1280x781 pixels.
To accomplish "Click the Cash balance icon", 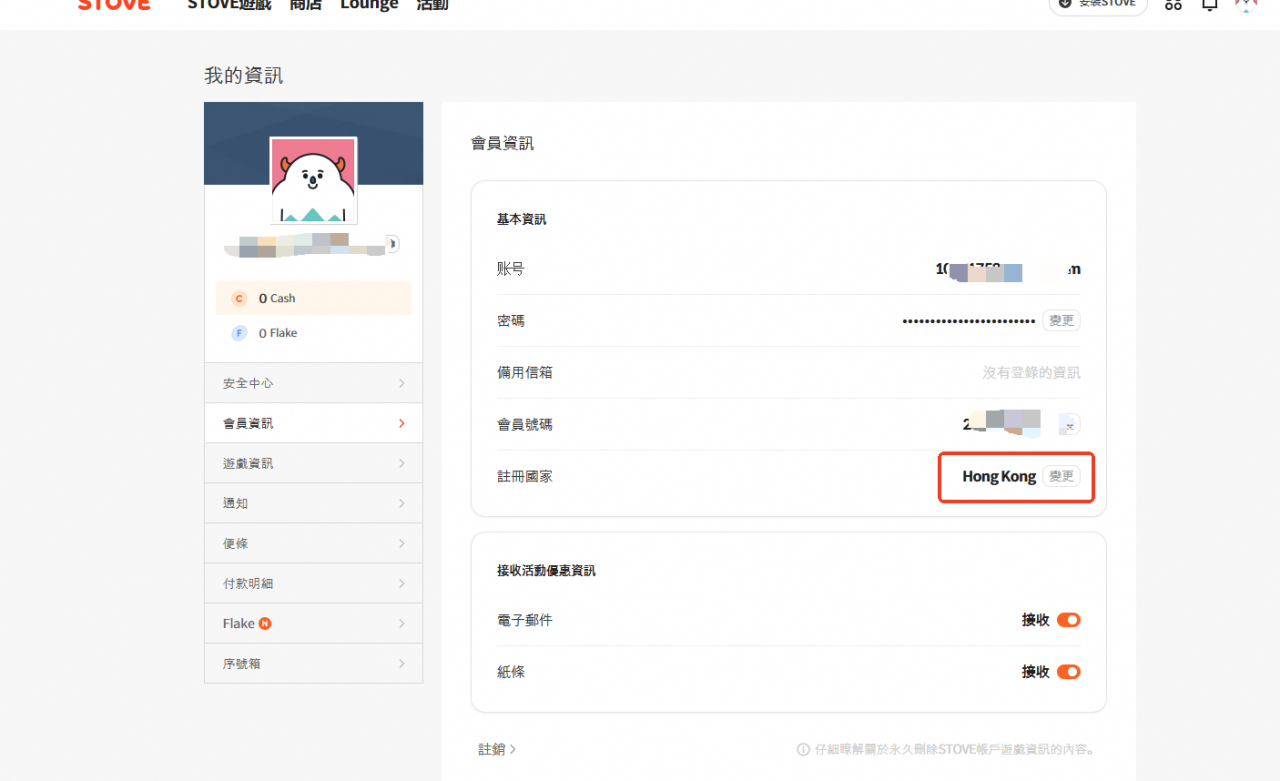I will click(237, 297).
